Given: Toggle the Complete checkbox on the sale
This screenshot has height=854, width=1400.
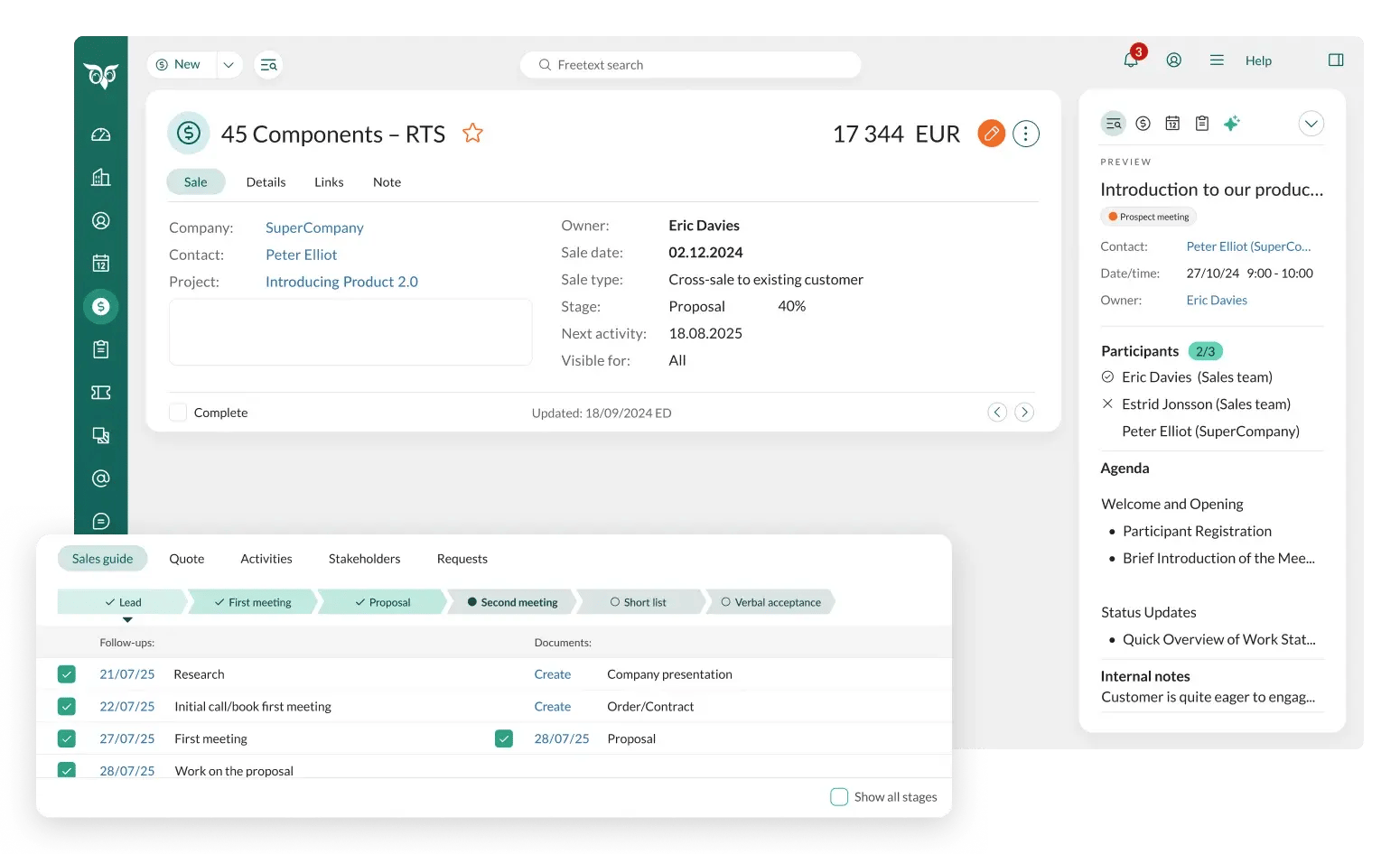Looking at the screenshot, I should tap(178, 412).
